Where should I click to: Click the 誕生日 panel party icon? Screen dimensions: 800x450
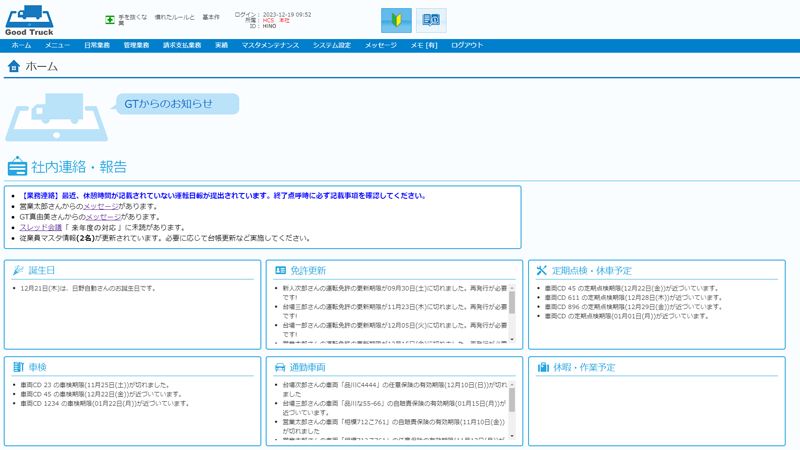(x=17, y=271)
